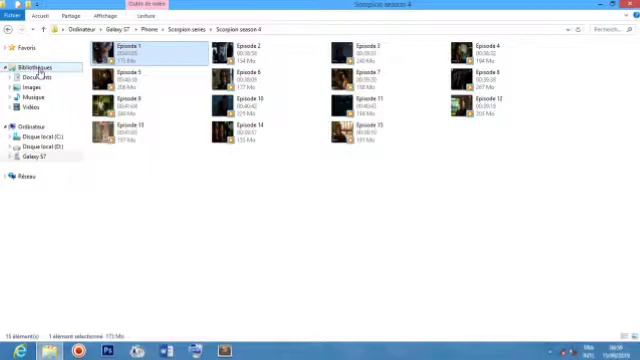The image size is (640, 360).
Task: Click Scorpion season 4 breadcrumb
Action: (239, 29)
